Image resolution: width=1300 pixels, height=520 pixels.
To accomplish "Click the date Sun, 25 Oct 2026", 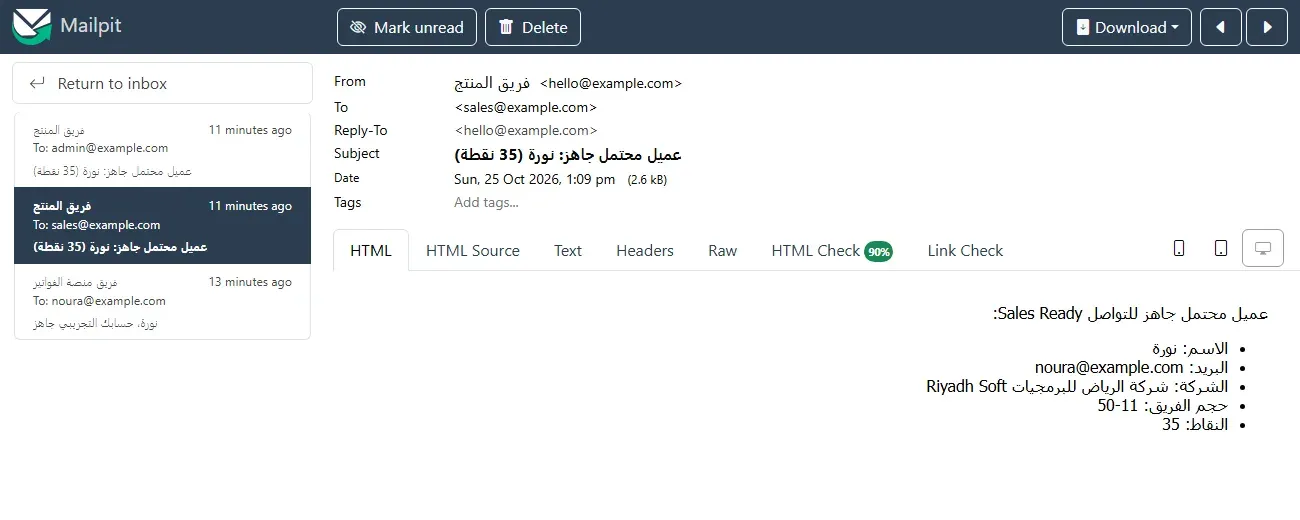I will 534,179.
